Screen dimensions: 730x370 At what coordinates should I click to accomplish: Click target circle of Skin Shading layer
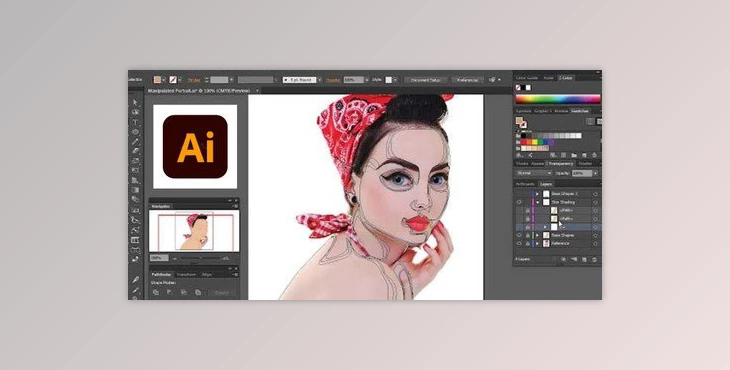[595, 202]
